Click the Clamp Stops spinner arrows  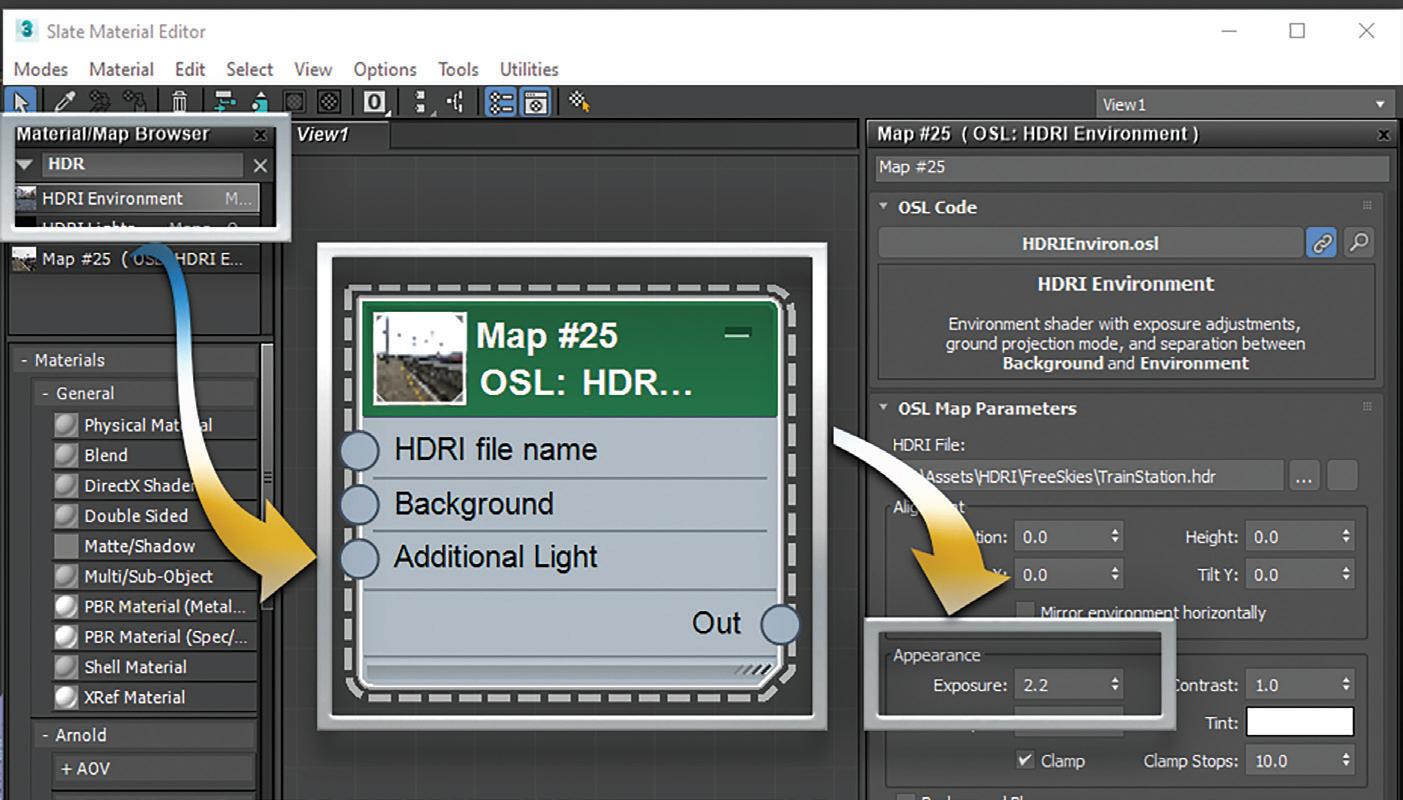(1346, 761)
